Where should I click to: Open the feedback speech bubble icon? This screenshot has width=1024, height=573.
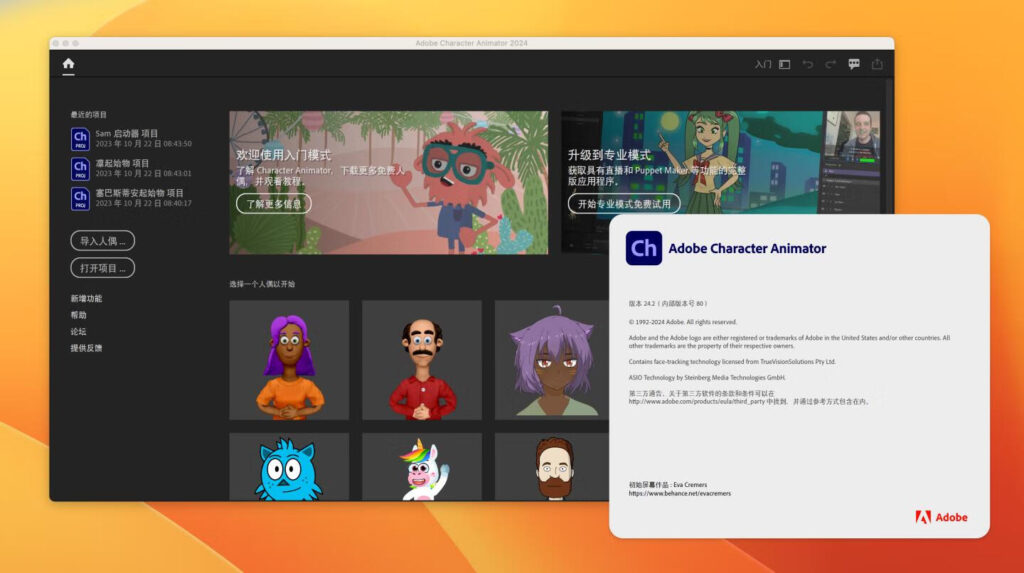tap(854, 64)
